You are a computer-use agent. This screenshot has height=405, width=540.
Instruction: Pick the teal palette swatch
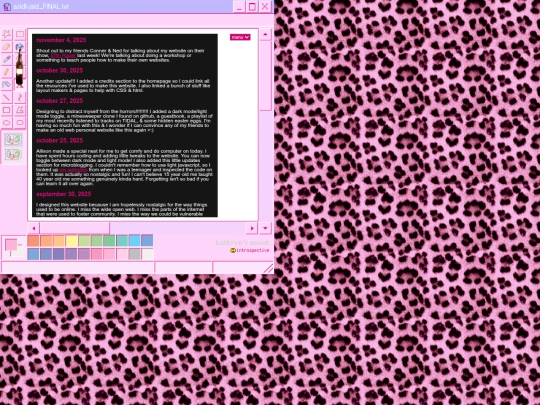[122, 241]
